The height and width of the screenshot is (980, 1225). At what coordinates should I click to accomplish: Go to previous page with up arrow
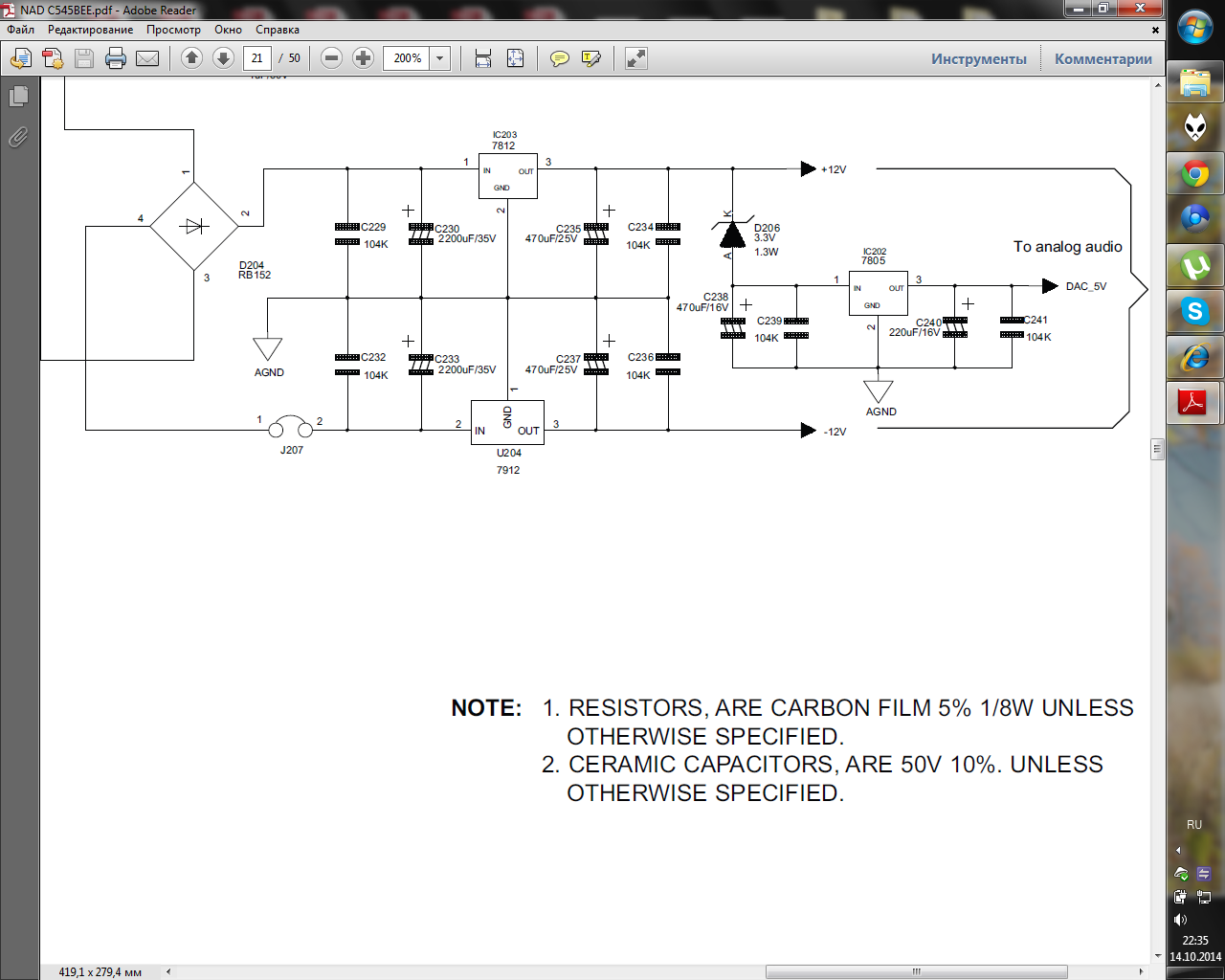191,58
